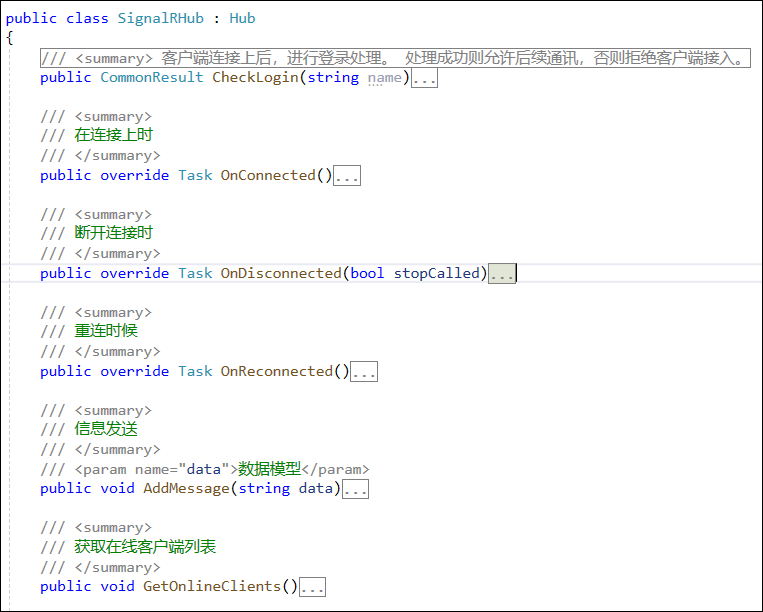Expand the collapsed summary comment above CheckLogin

tap(395, 58)
